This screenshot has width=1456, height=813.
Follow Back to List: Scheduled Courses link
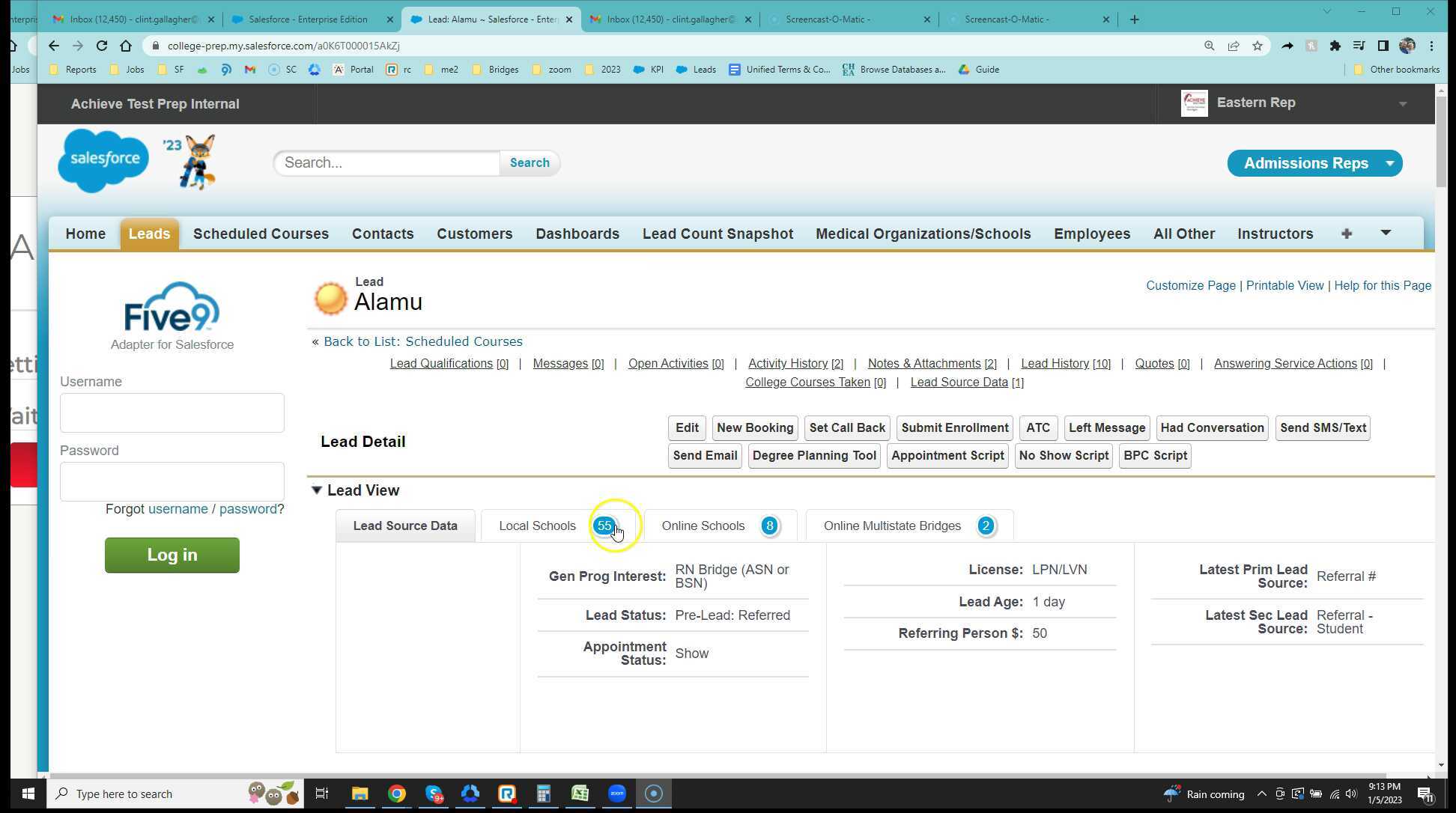click(x=422, y=341)
